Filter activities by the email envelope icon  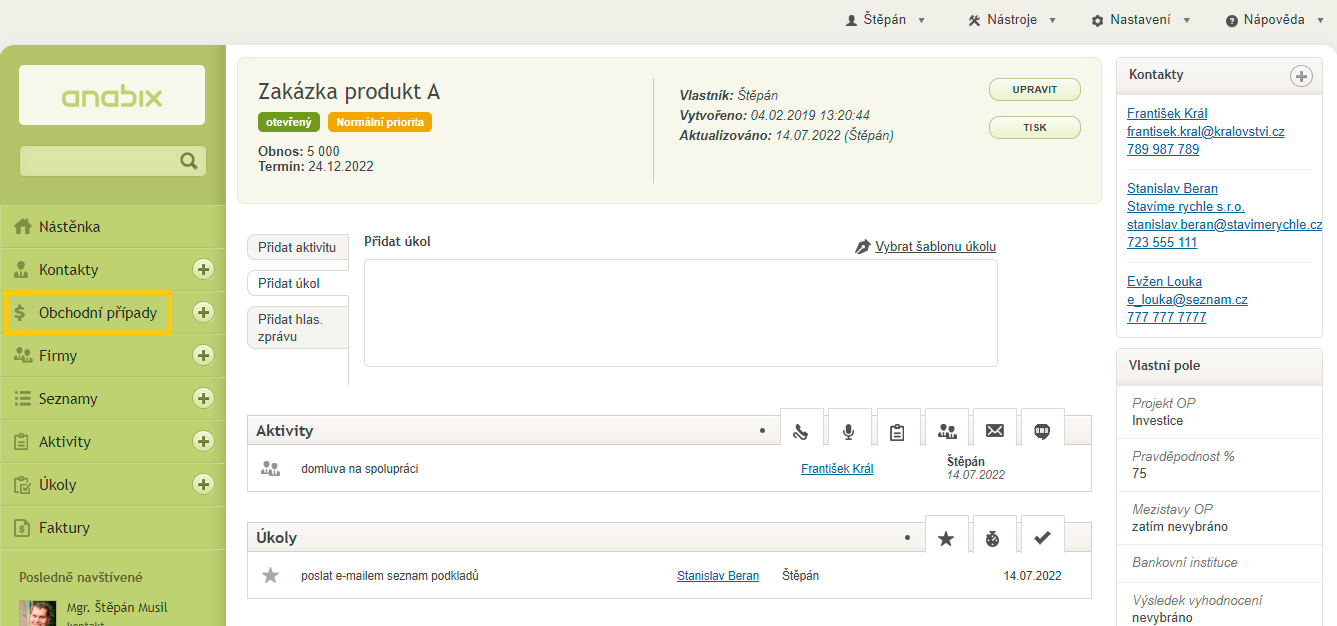pyautogui.click(x=994, y=431)
